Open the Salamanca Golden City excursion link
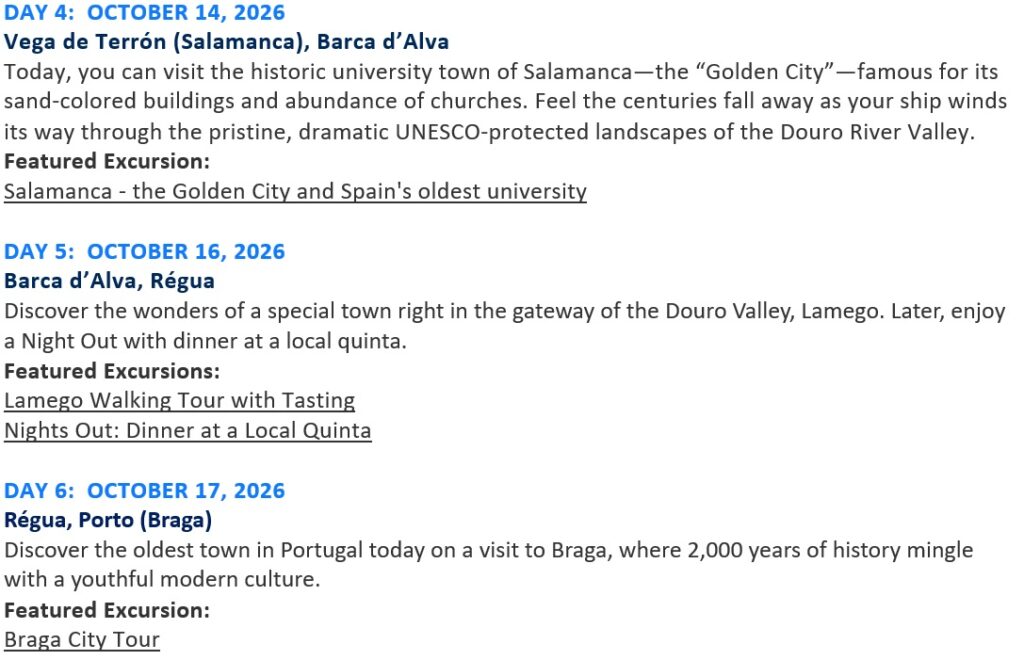This screenshot has height=660, width=1024. (x=295, y=191)
